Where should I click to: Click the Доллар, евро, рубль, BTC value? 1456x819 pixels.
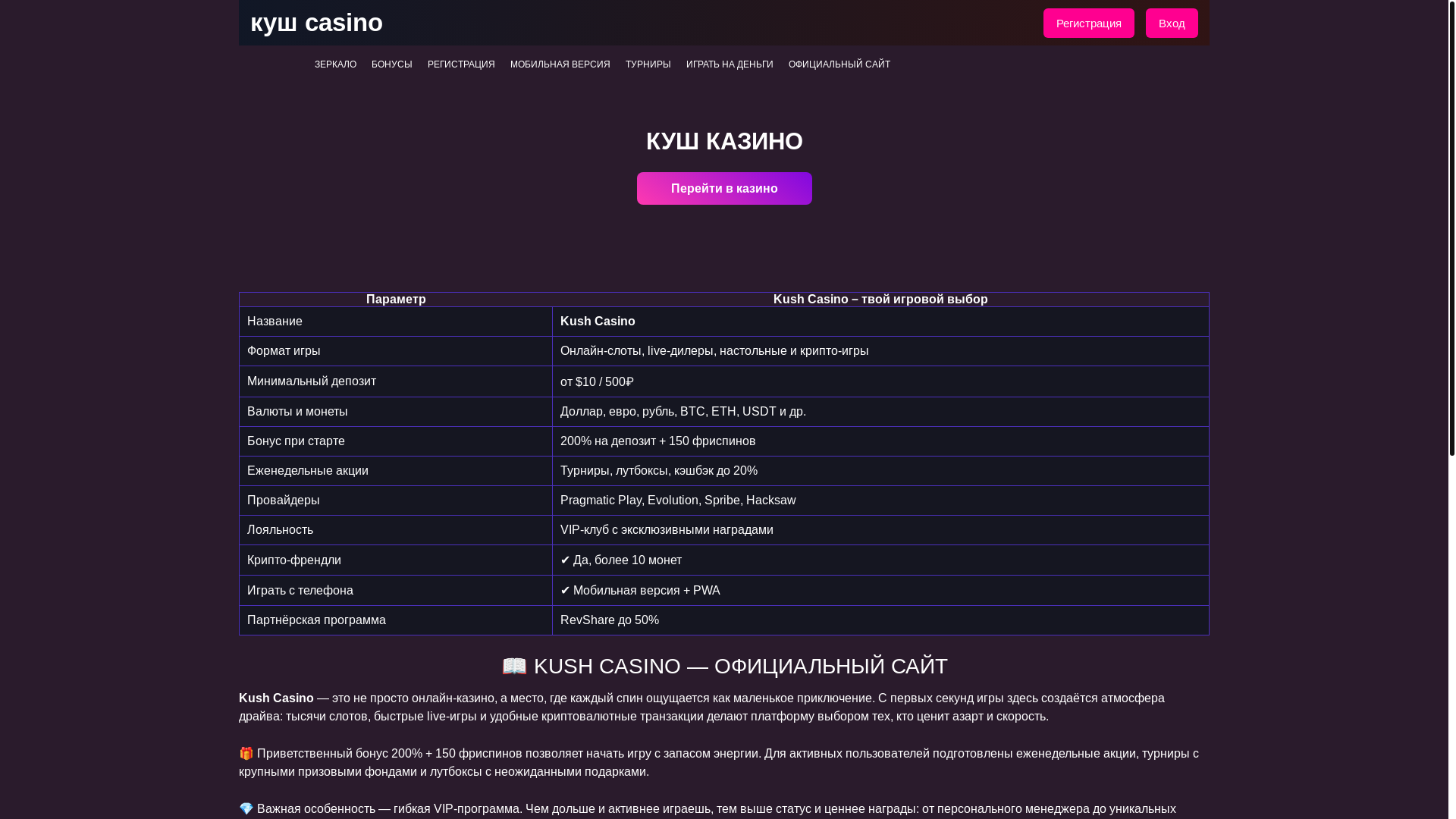(x=880, y=412)
